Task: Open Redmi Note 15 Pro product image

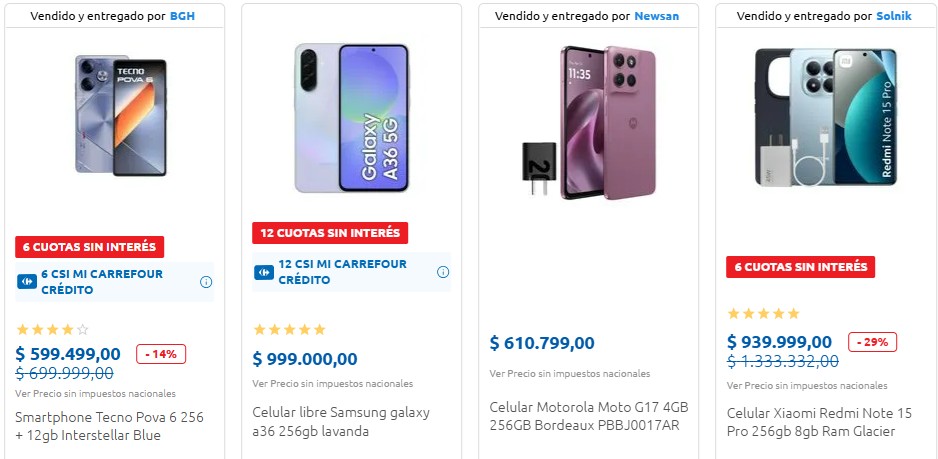Action: (826, 117)
